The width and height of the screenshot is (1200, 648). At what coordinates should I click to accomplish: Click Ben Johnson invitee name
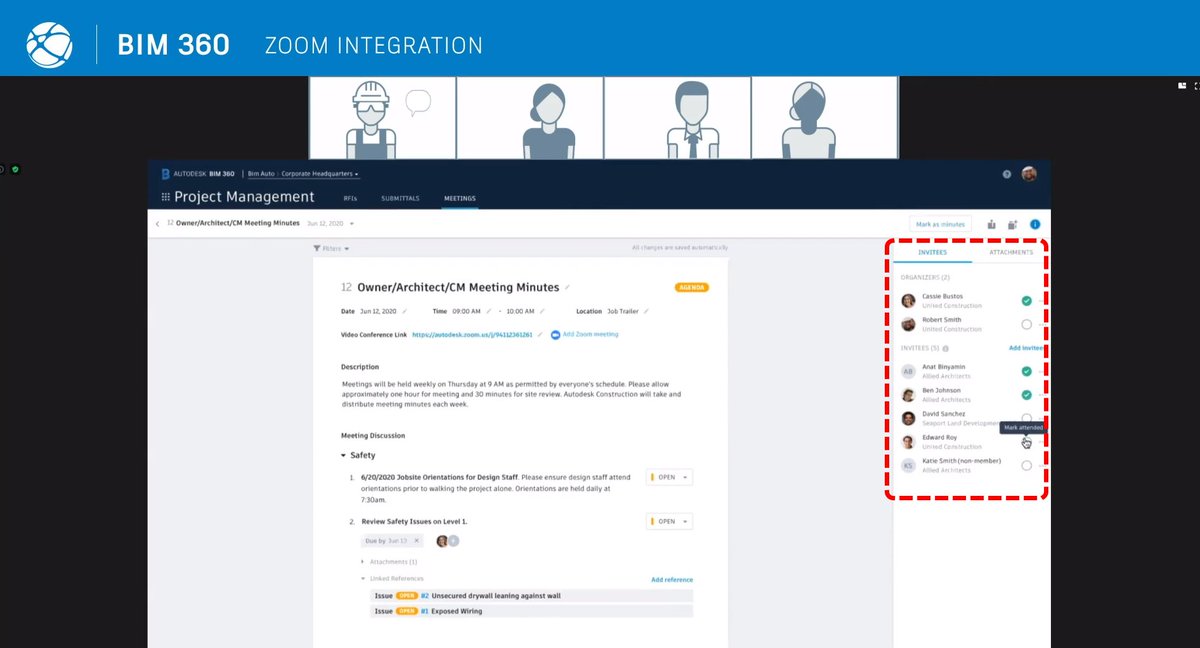(x=942, y=391)
